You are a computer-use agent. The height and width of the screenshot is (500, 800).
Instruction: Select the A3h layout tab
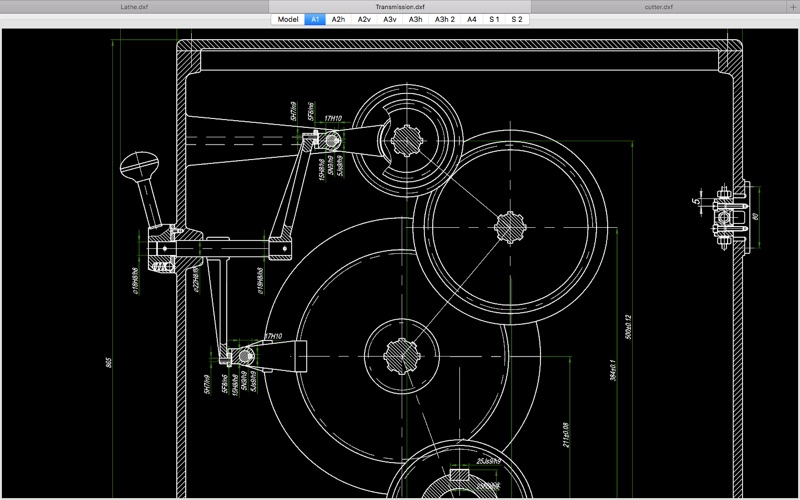[x=415, y=19]
